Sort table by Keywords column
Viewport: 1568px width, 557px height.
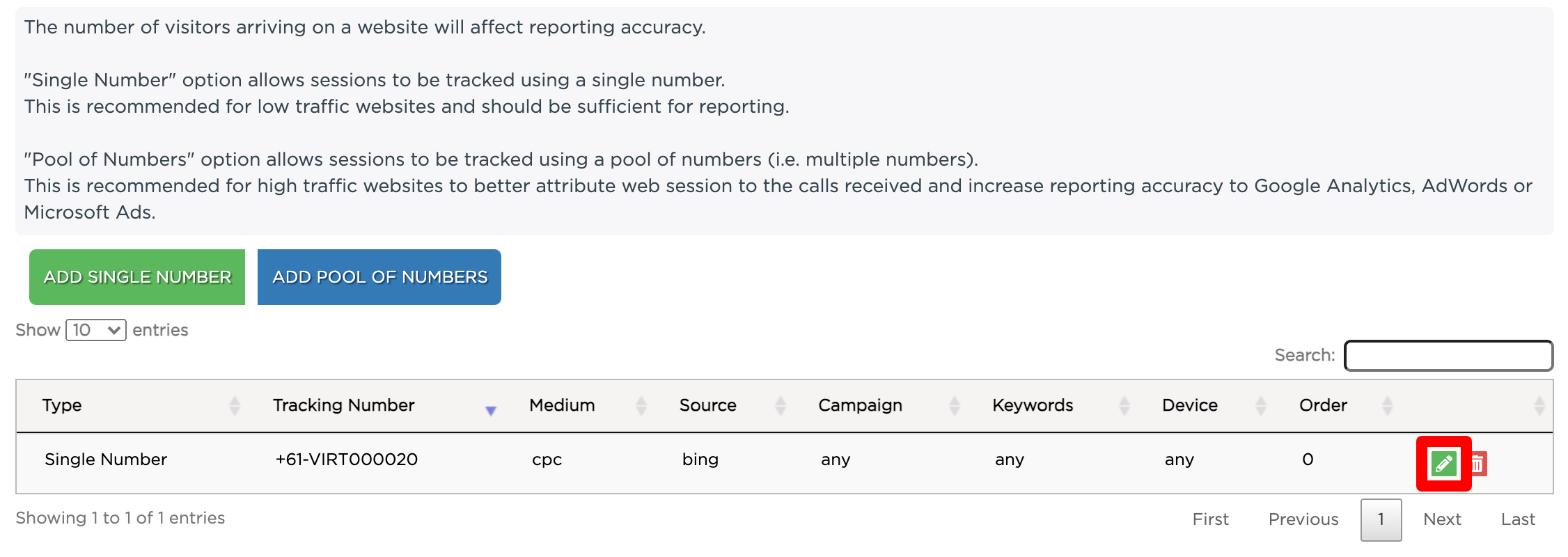click(x=1124, y=405)
